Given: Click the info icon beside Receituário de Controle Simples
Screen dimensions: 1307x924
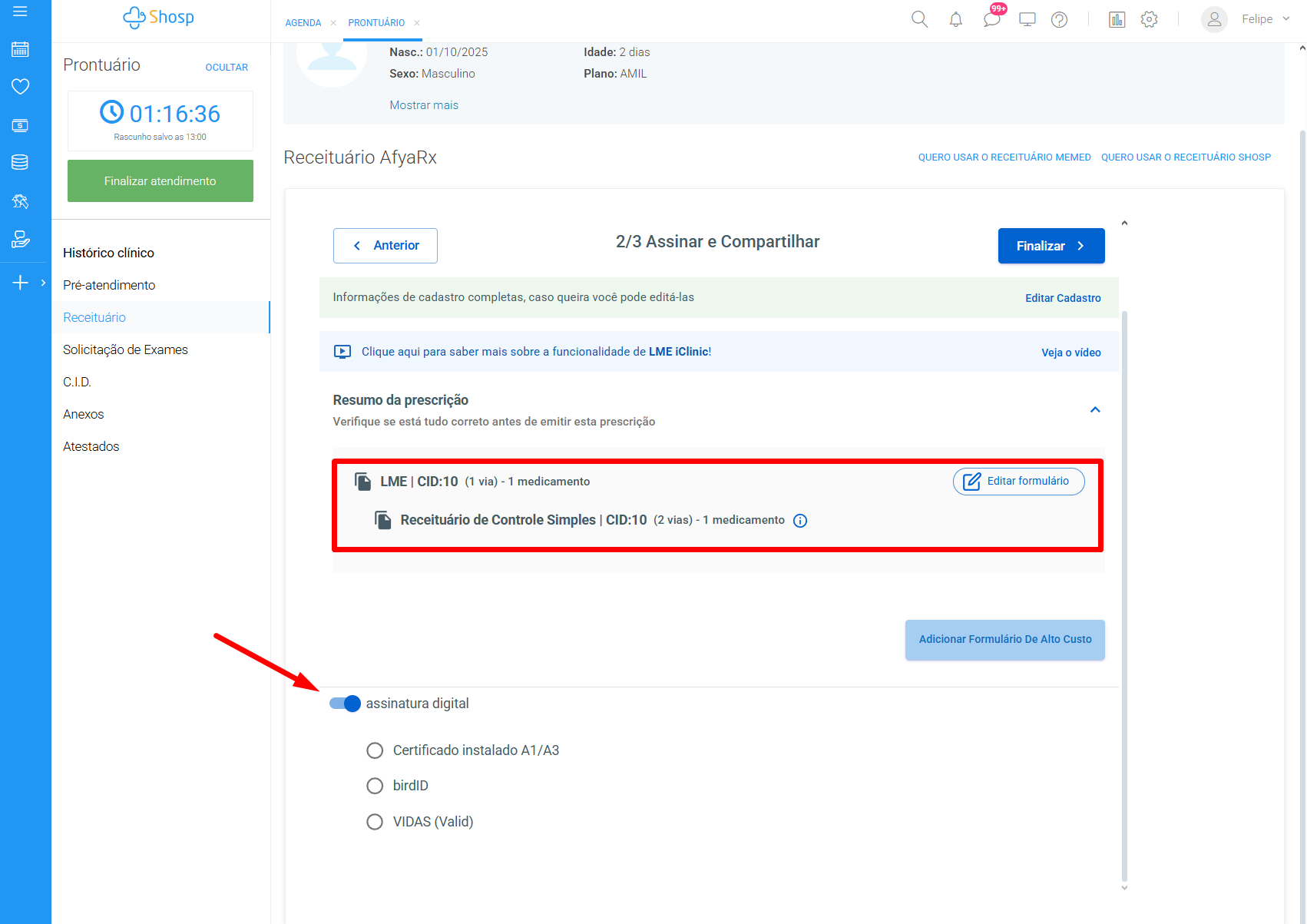Looking at the screenshot, I should (x=800, y=521).
